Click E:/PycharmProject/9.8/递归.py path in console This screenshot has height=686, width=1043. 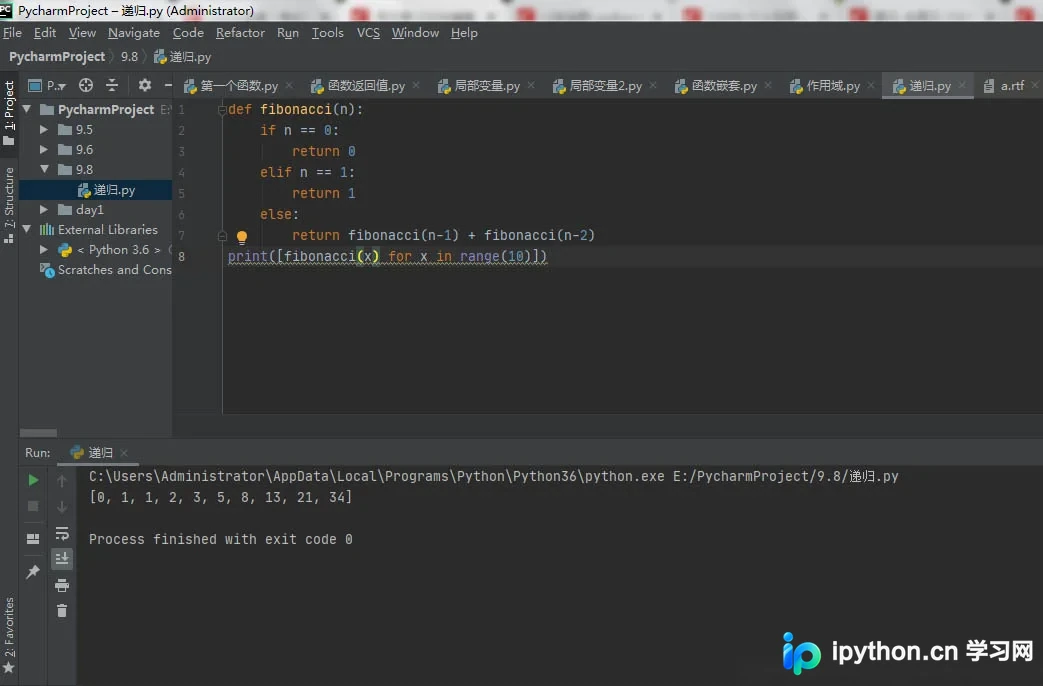click(x=786, y=476)
